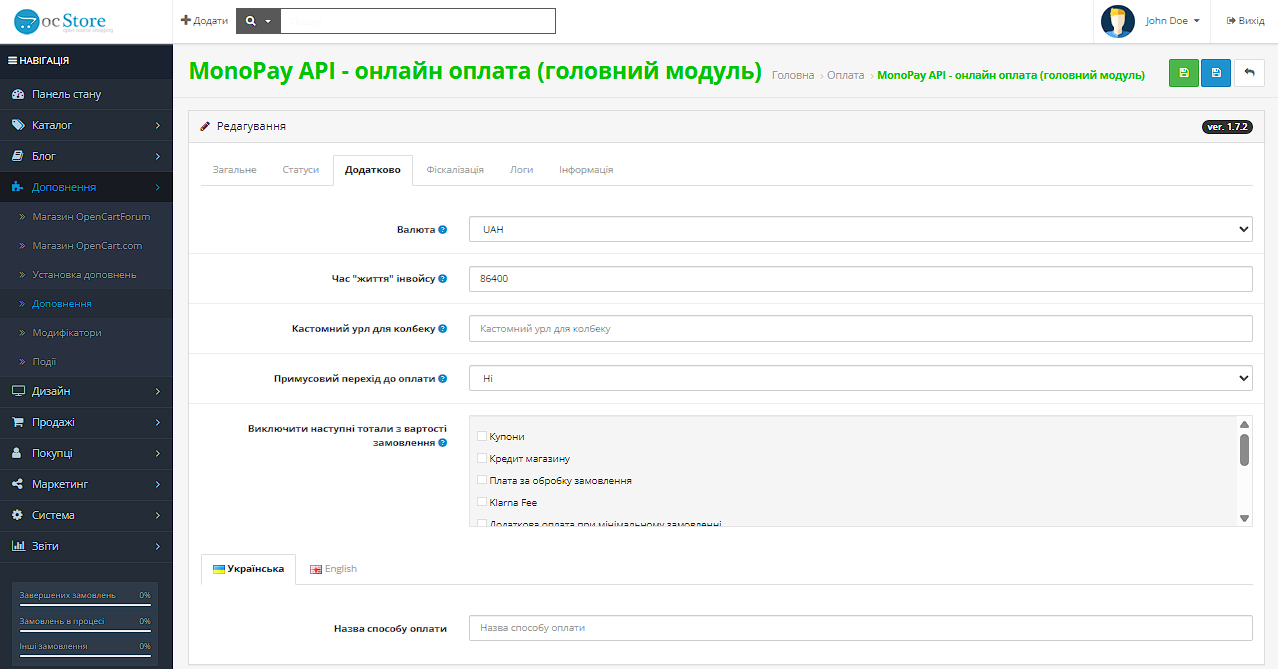Click the John Doe avatar picture
Image resolution: width=1278 pixels, height=669 pixels.
click(x=1118, y=21)
